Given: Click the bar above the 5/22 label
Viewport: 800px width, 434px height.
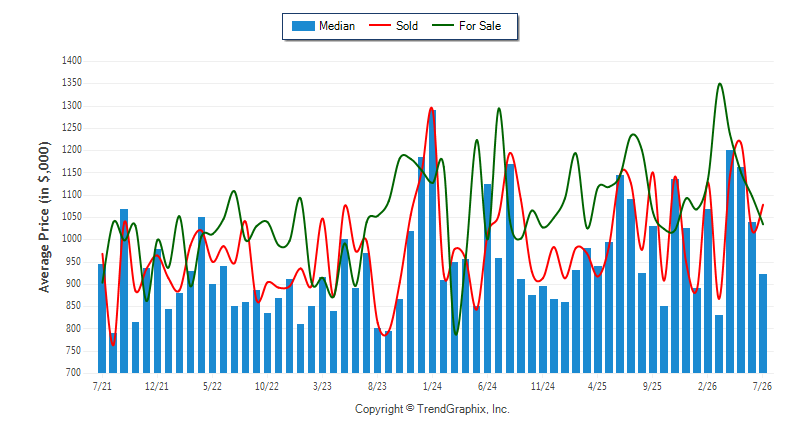Looking at the screenshot, I should [212, 328].
